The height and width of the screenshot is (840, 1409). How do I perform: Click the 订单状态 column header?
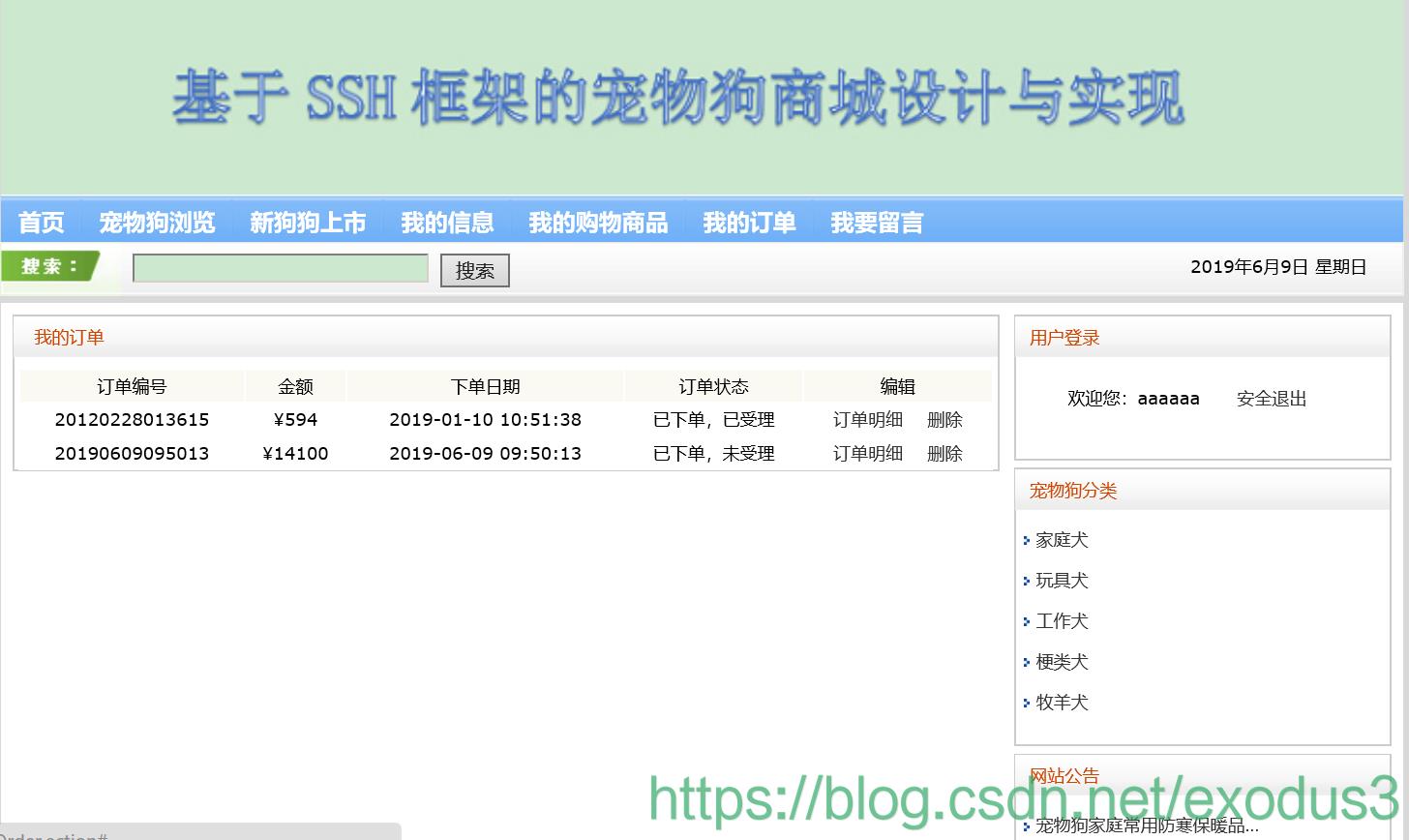(714, 387)
